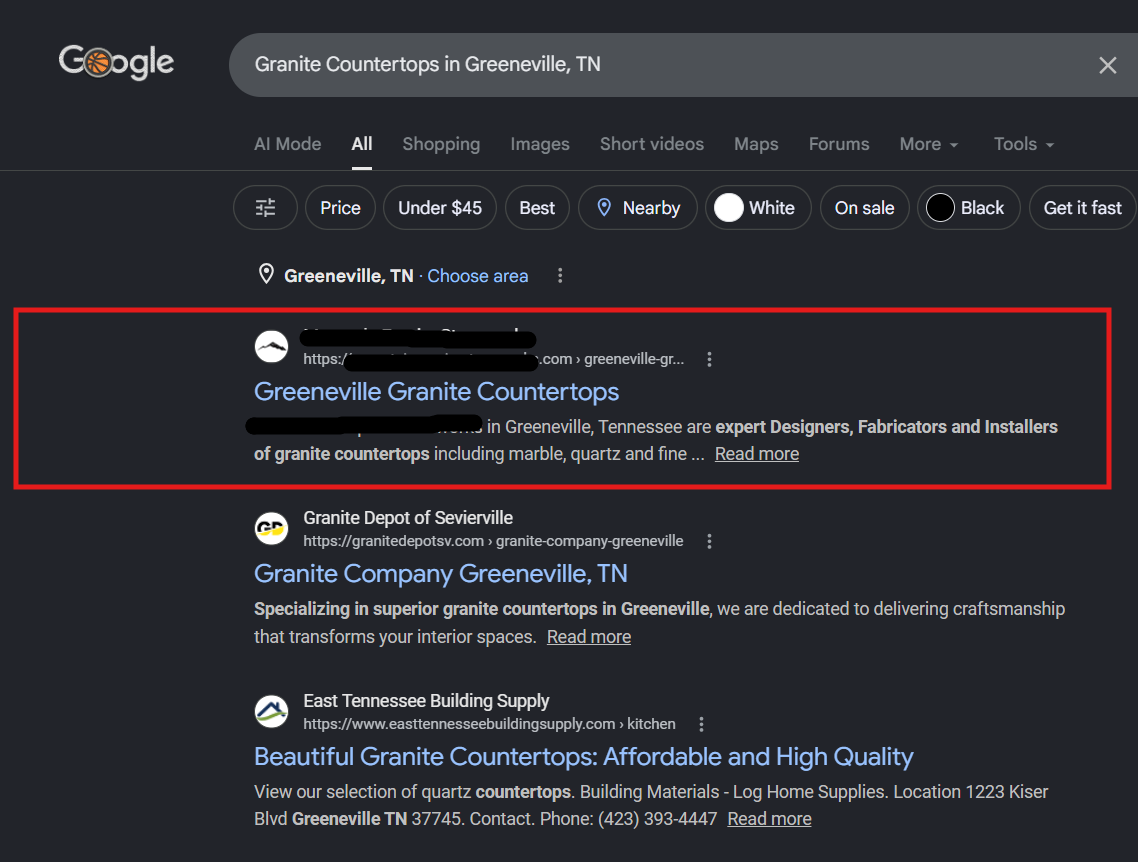Apply the On sale filter

pos(864,208)
